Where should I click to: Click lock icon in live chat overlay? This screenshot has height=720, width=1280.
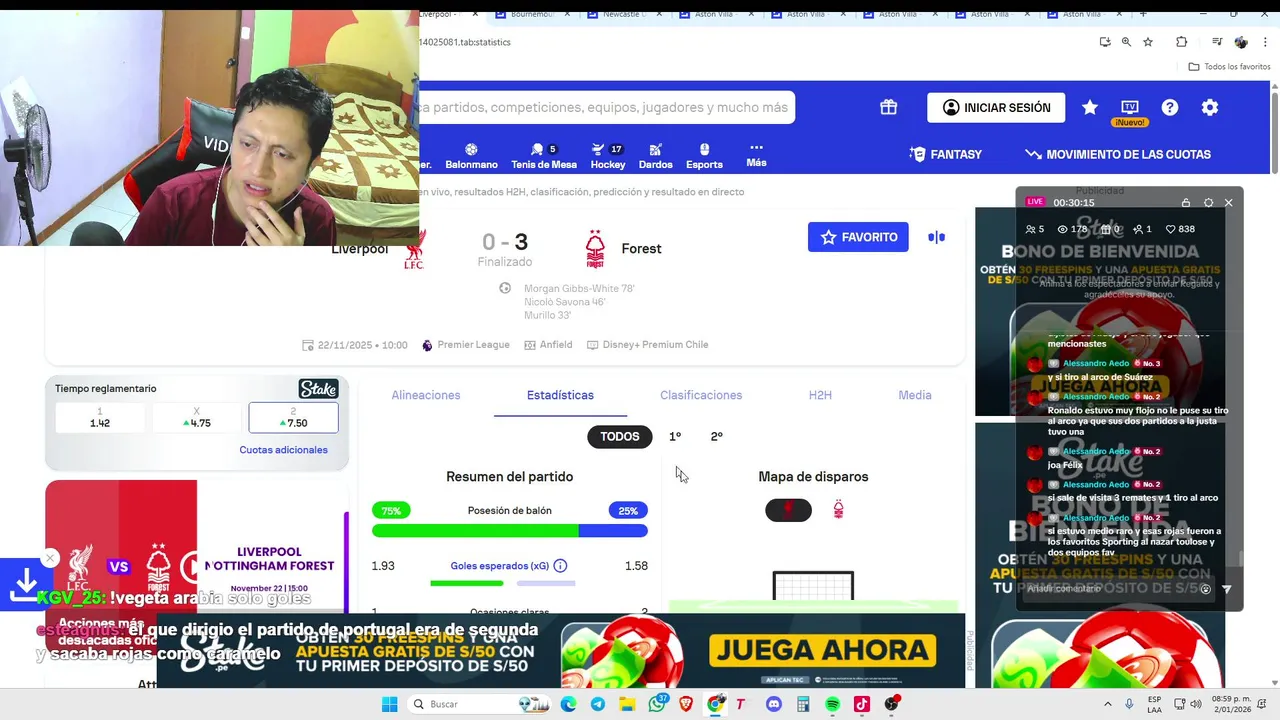point(1186,203)
